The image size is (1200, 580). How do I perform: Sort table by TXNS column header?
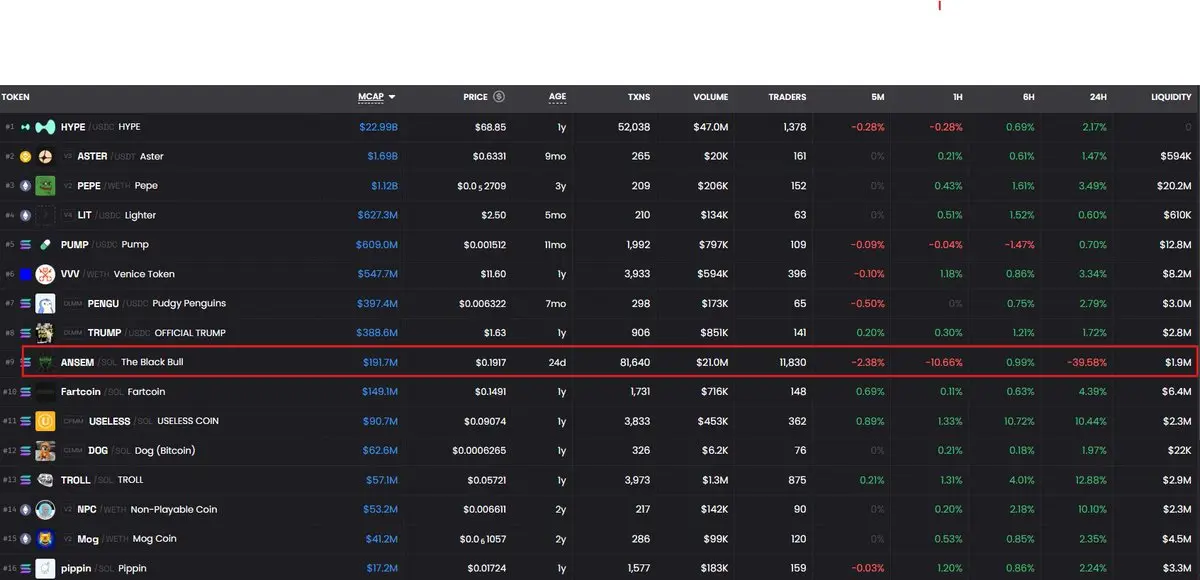(638, 97)
